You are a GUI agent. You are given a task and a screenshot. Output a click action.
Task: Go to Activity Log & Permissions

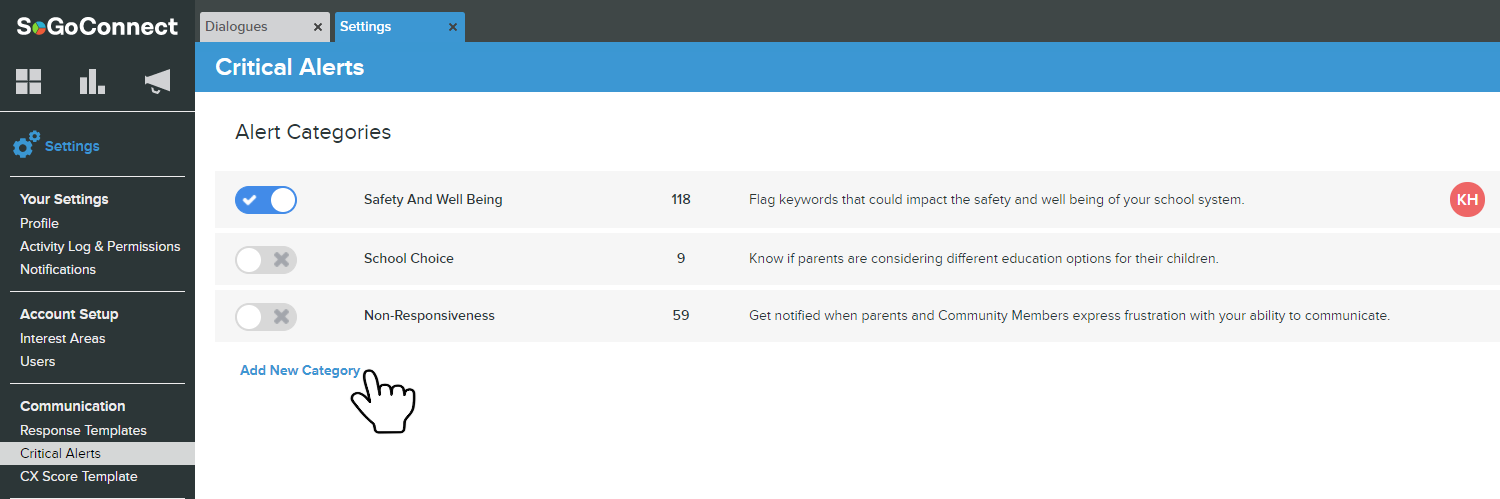coord(100,246)
